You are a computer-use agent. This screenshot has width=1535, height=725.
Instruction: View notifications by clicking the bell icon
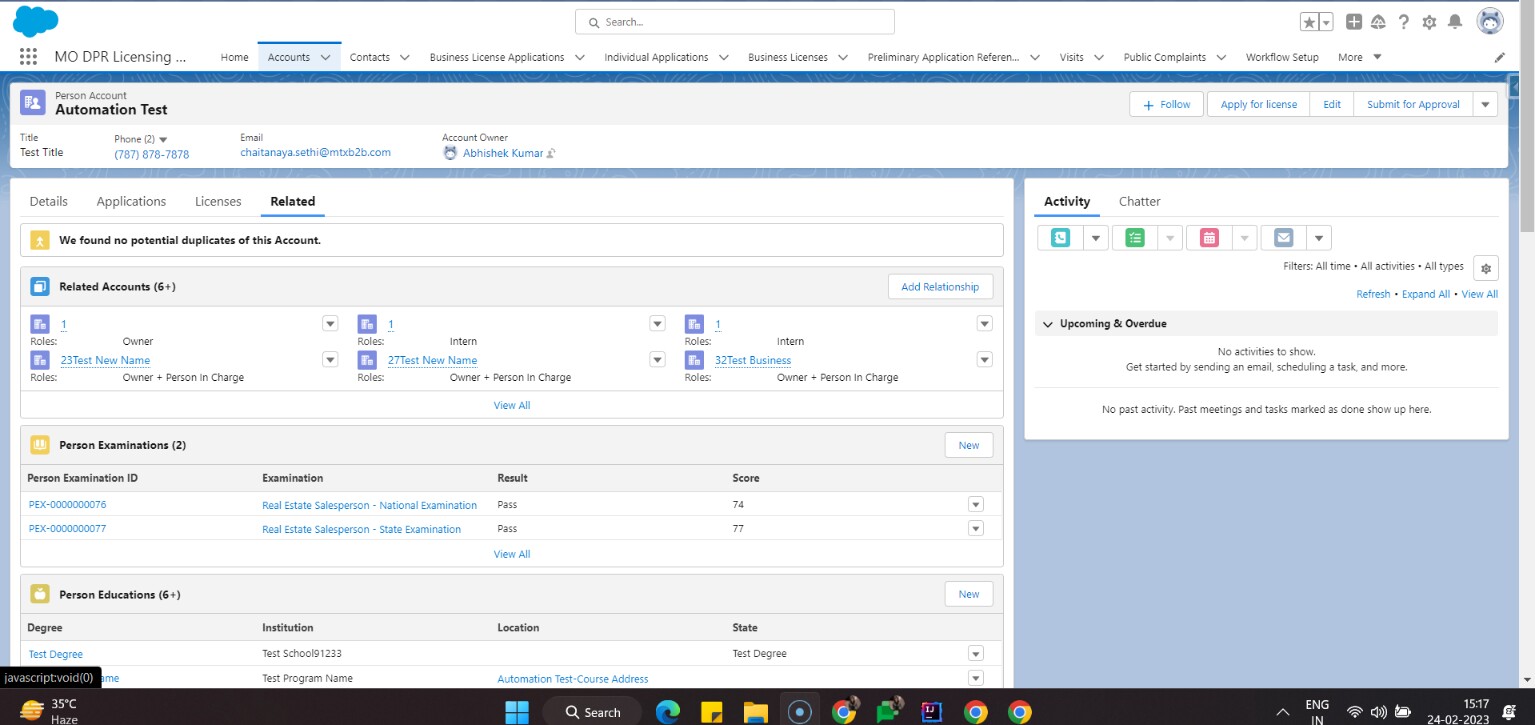pos(1455,21)
